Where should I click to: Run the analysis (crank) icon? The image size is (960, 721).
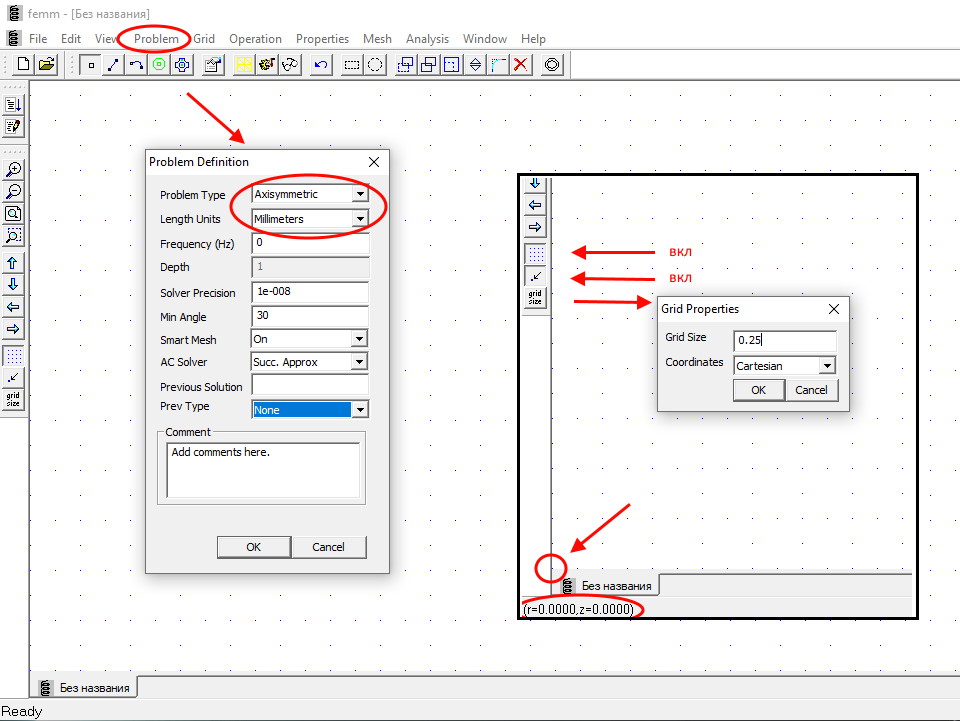(x=267, y=65)
